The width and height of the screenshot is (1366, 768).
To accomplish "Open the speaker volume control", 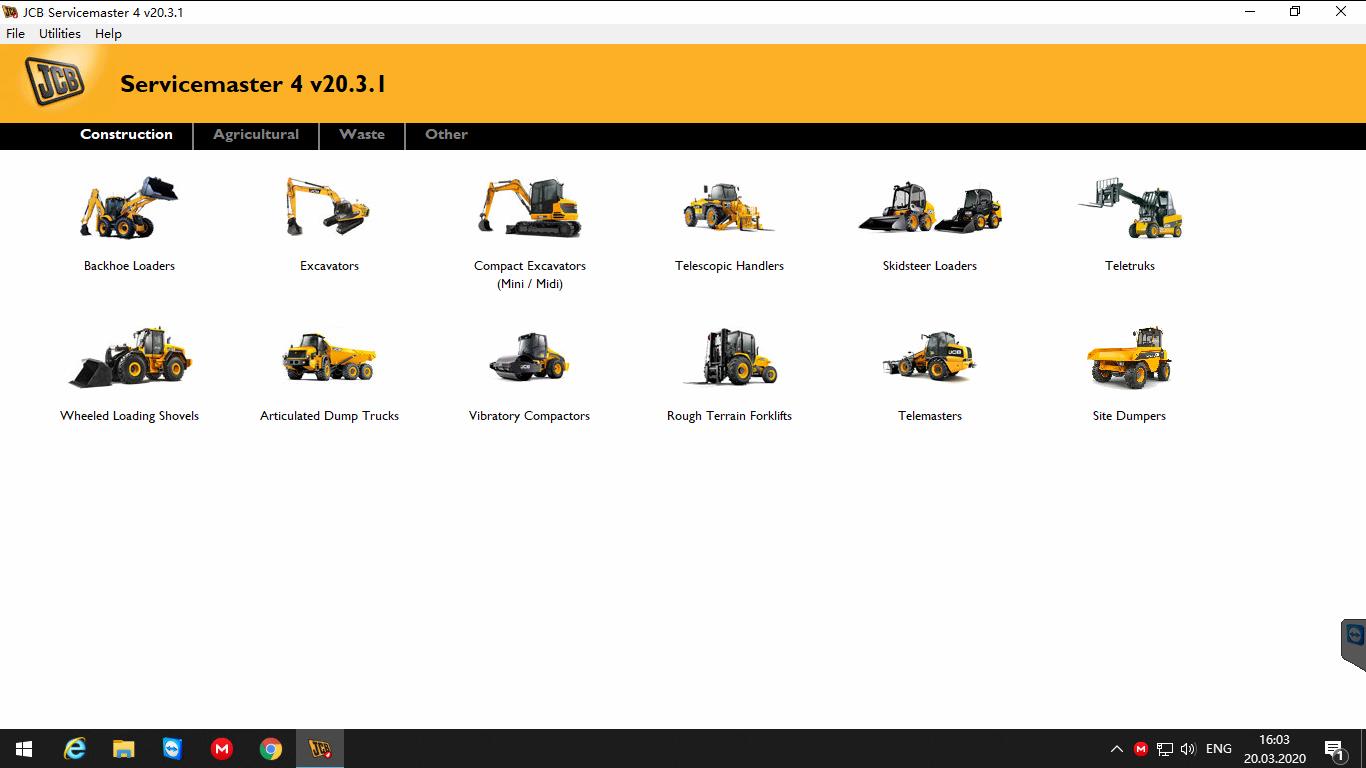I will 1188,748.
